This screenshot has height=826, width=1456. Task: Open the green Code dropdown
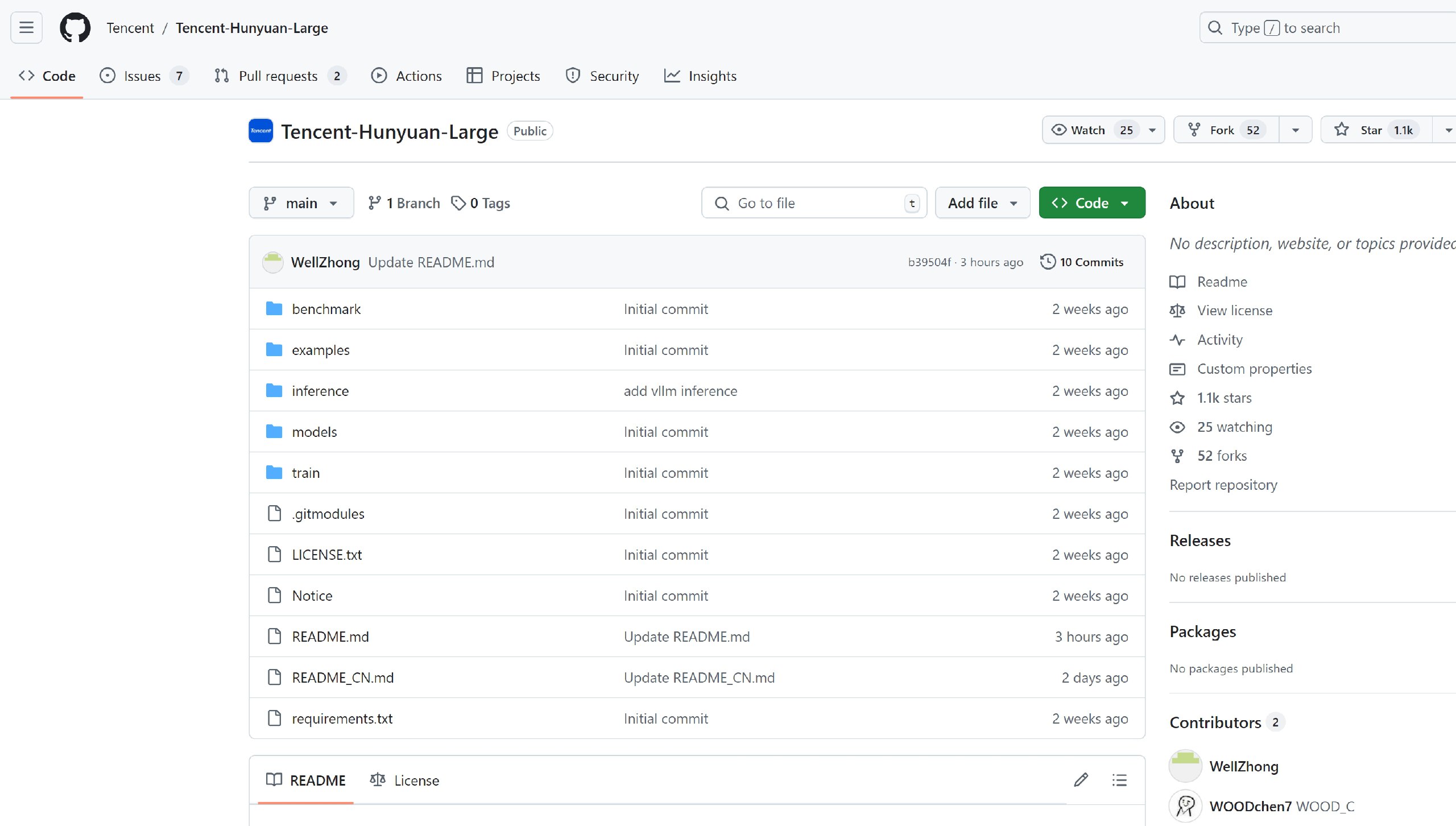coord(1091,203)
